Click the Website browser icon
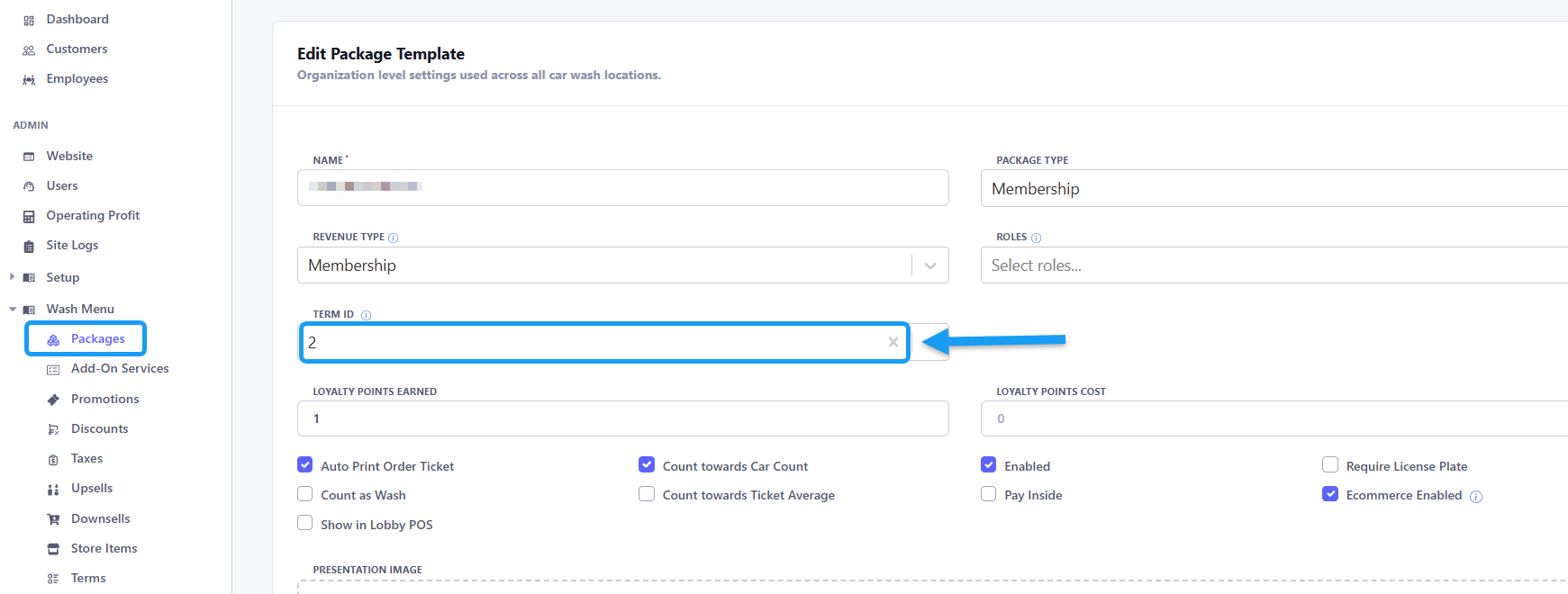This screenshot has height=594, width=1568. (29, 157)
